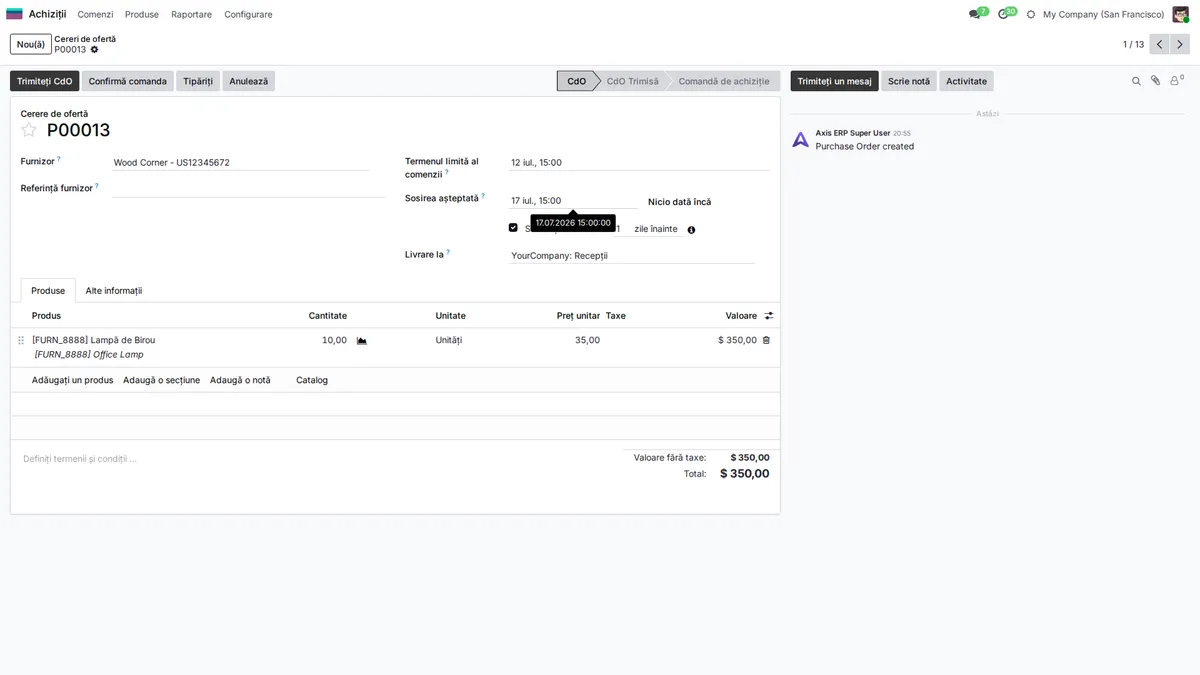
Task: Show info icon next to zile înainte
Action: [x=691, y=230]
